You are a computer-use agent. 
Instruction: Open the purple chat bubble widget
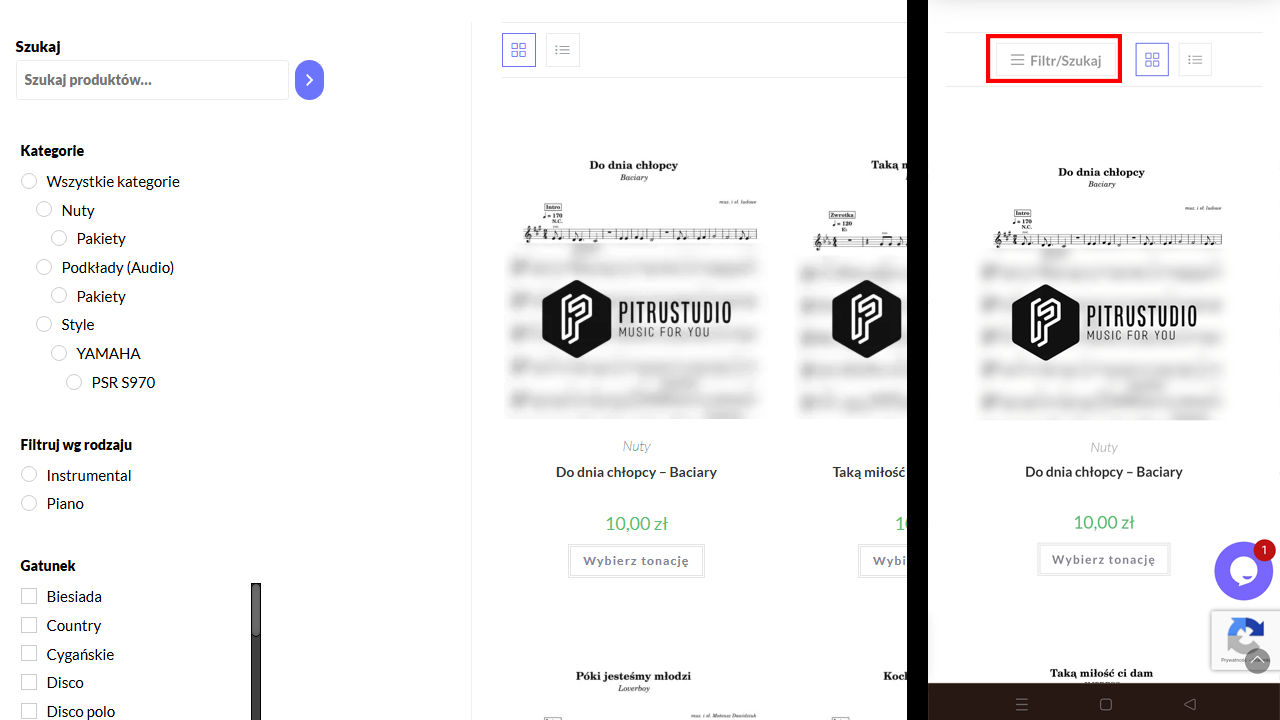point(1244,571)
